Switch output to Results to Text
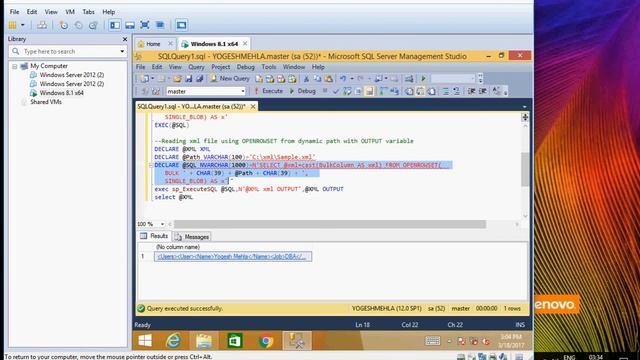 [409, 91]
